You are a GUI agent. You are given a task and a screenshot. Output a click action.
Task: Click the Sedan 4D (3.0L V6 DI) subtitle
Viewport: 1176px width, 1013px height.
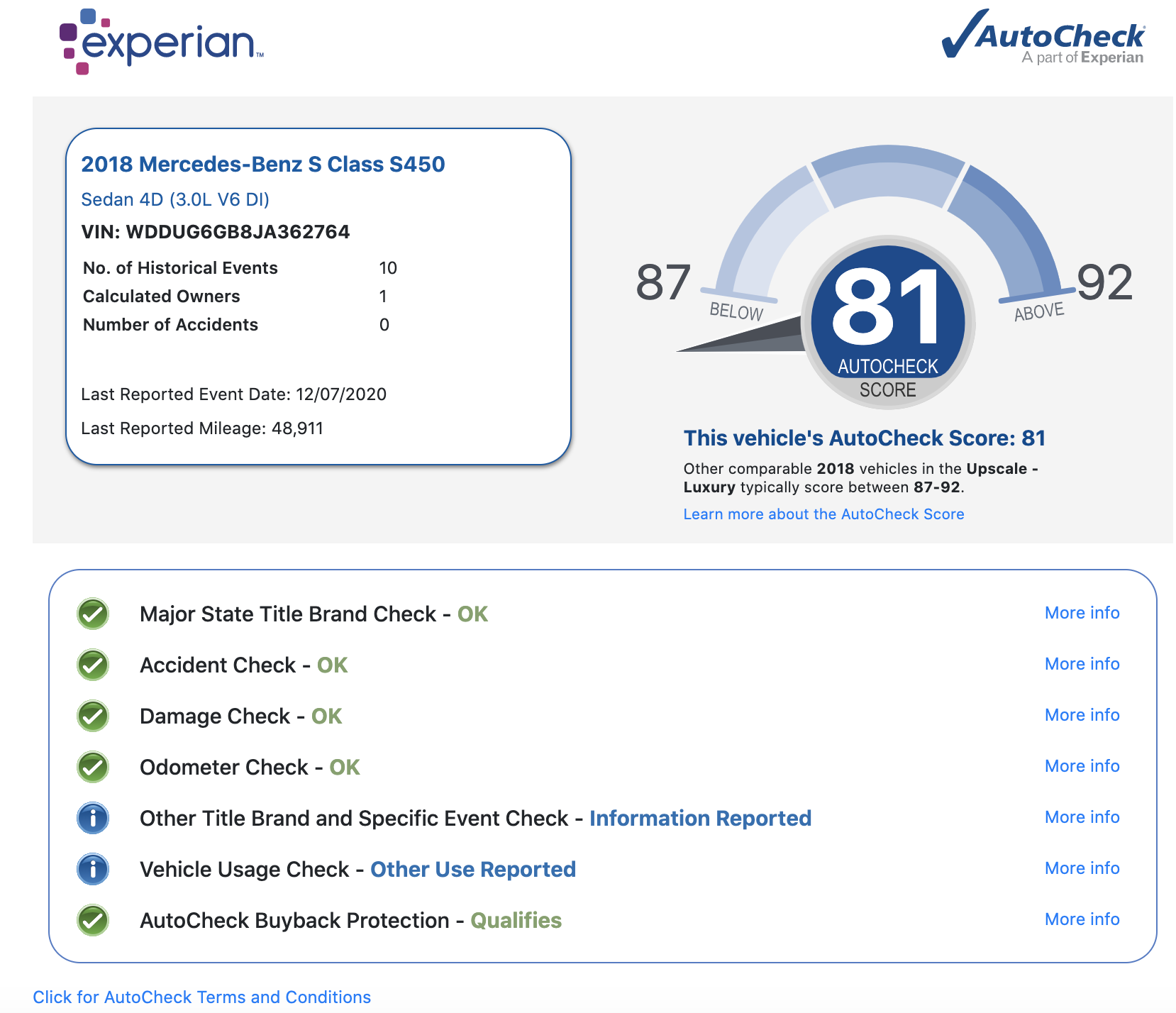point(175,199)
